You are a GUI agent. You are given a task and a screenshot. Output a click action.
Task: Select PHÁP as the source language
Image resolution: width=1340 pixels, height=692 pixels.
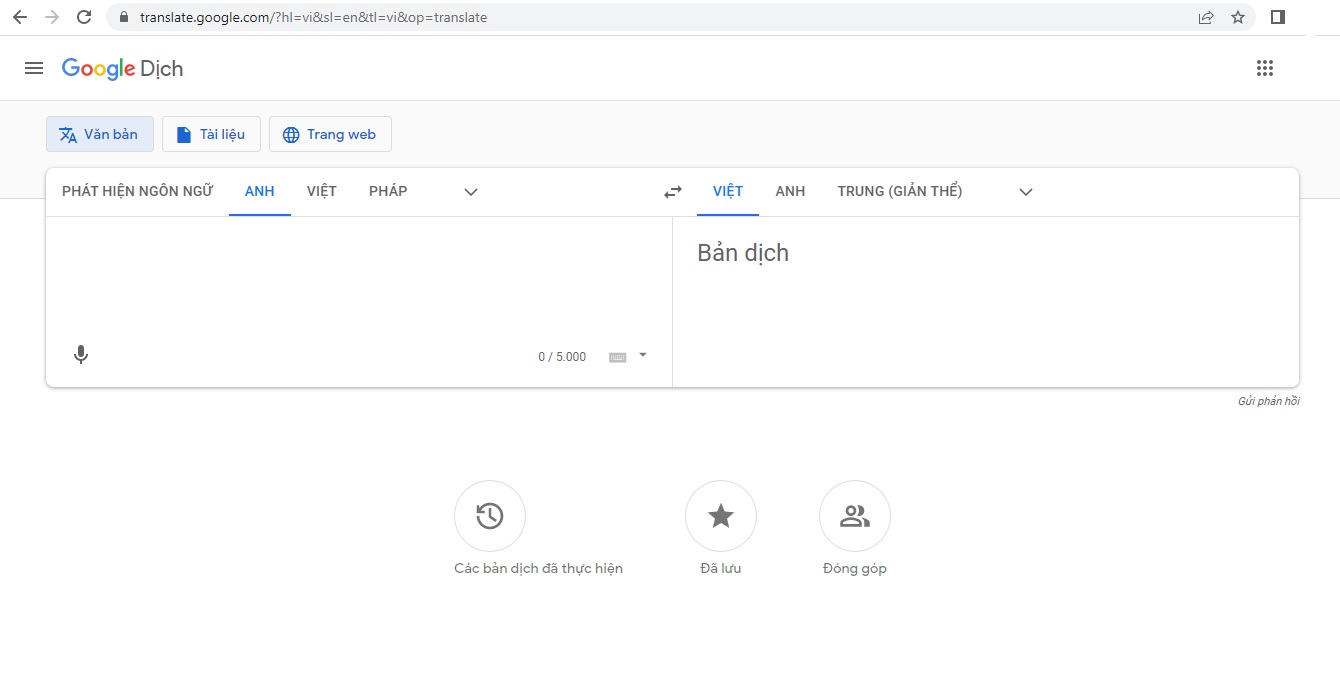388,191
